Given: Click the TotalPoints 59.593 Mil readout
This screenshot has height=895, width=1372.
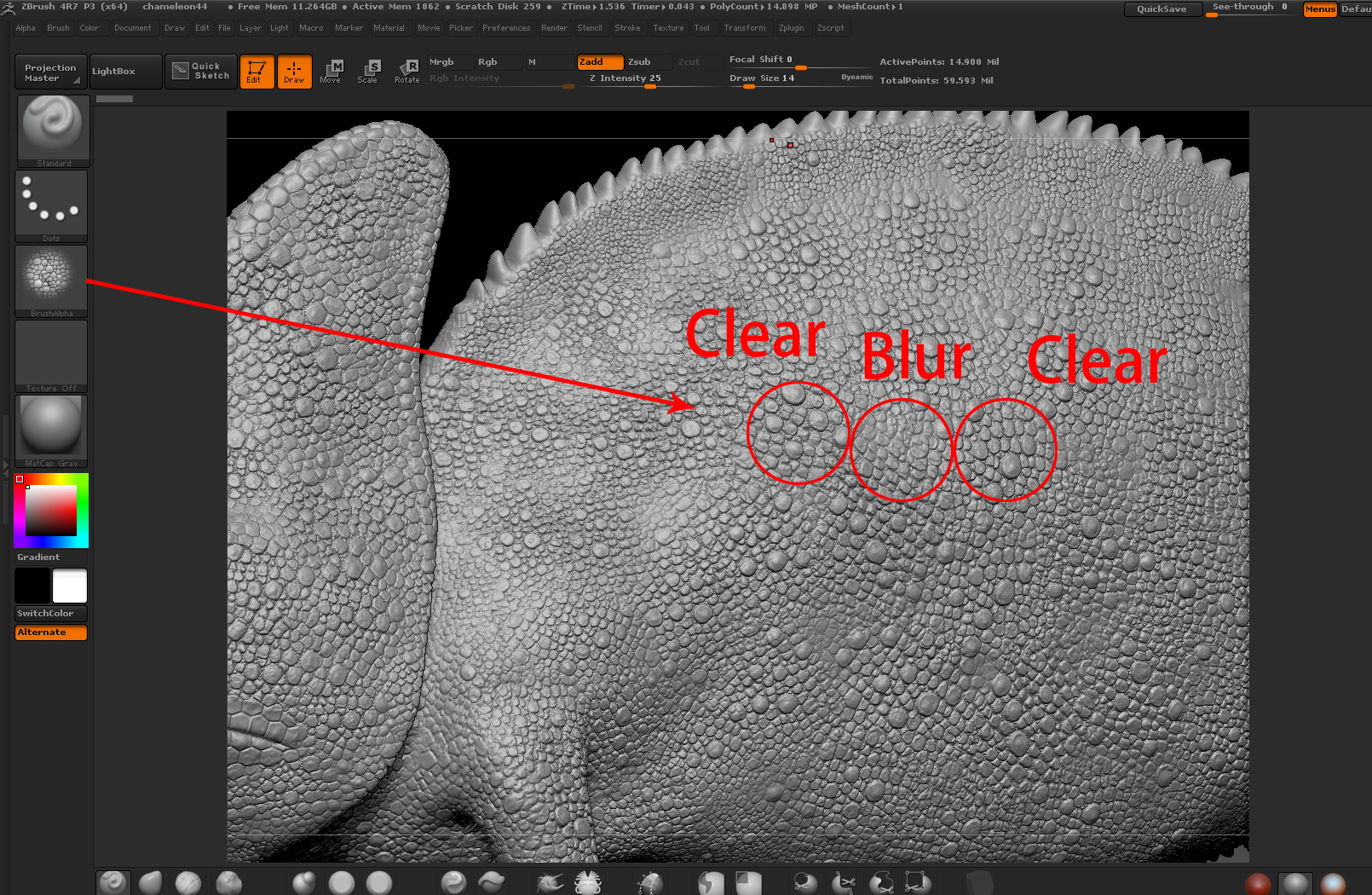Looking at the screenshot, I should (x=937, y=81).
